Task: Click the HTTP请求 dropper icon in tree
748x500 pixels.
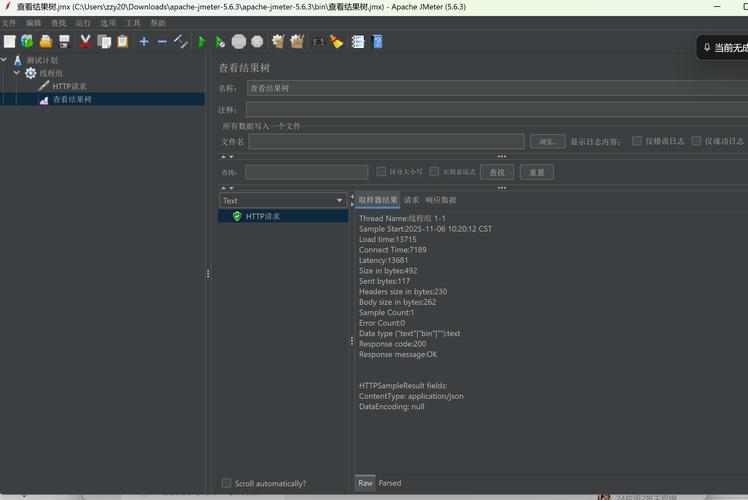Action: click(43, 86)
